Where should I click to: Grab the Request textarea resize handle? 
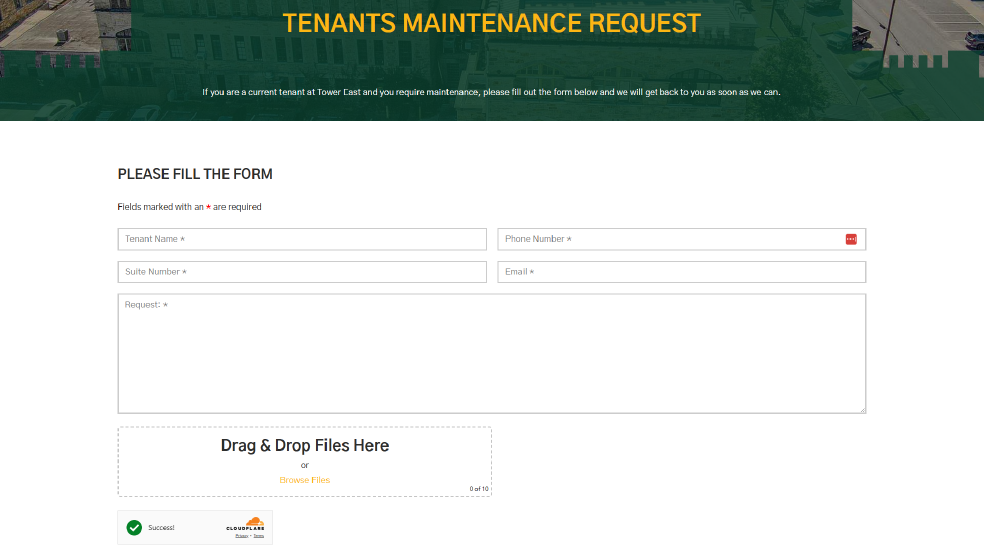tap(861, 408)
